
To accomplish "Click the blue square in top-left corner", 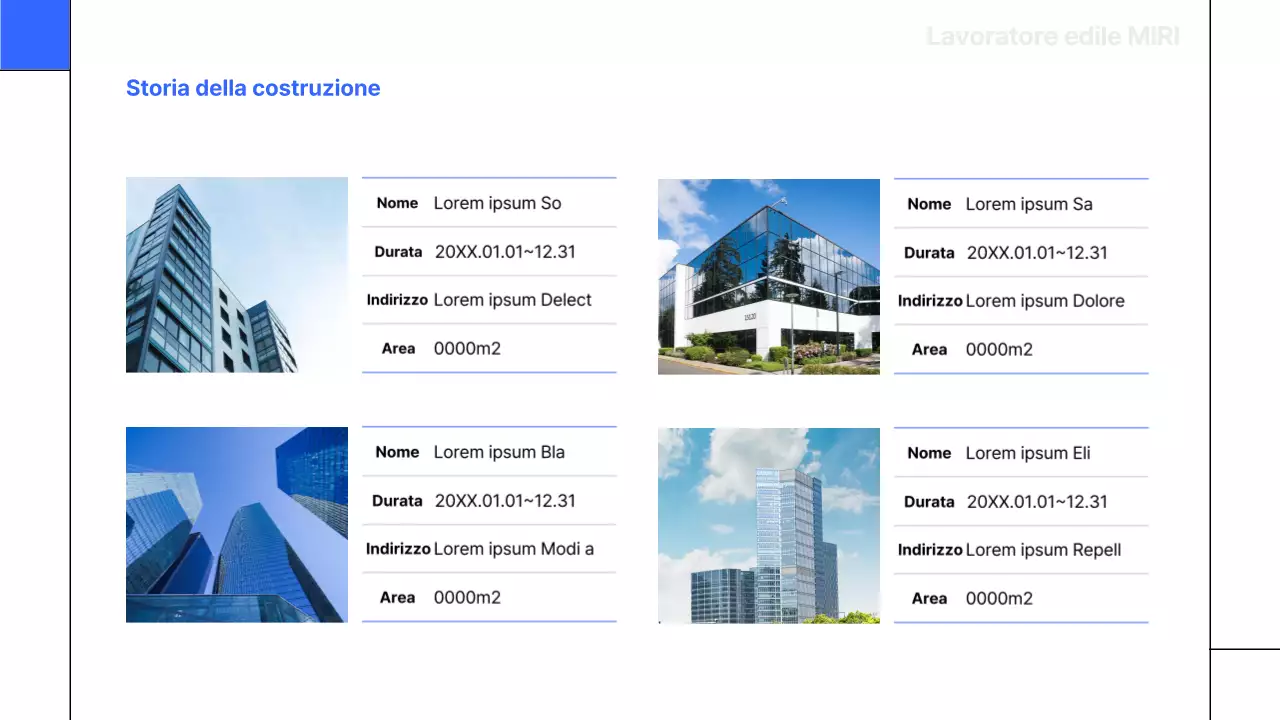I will (x=35, y=35).
